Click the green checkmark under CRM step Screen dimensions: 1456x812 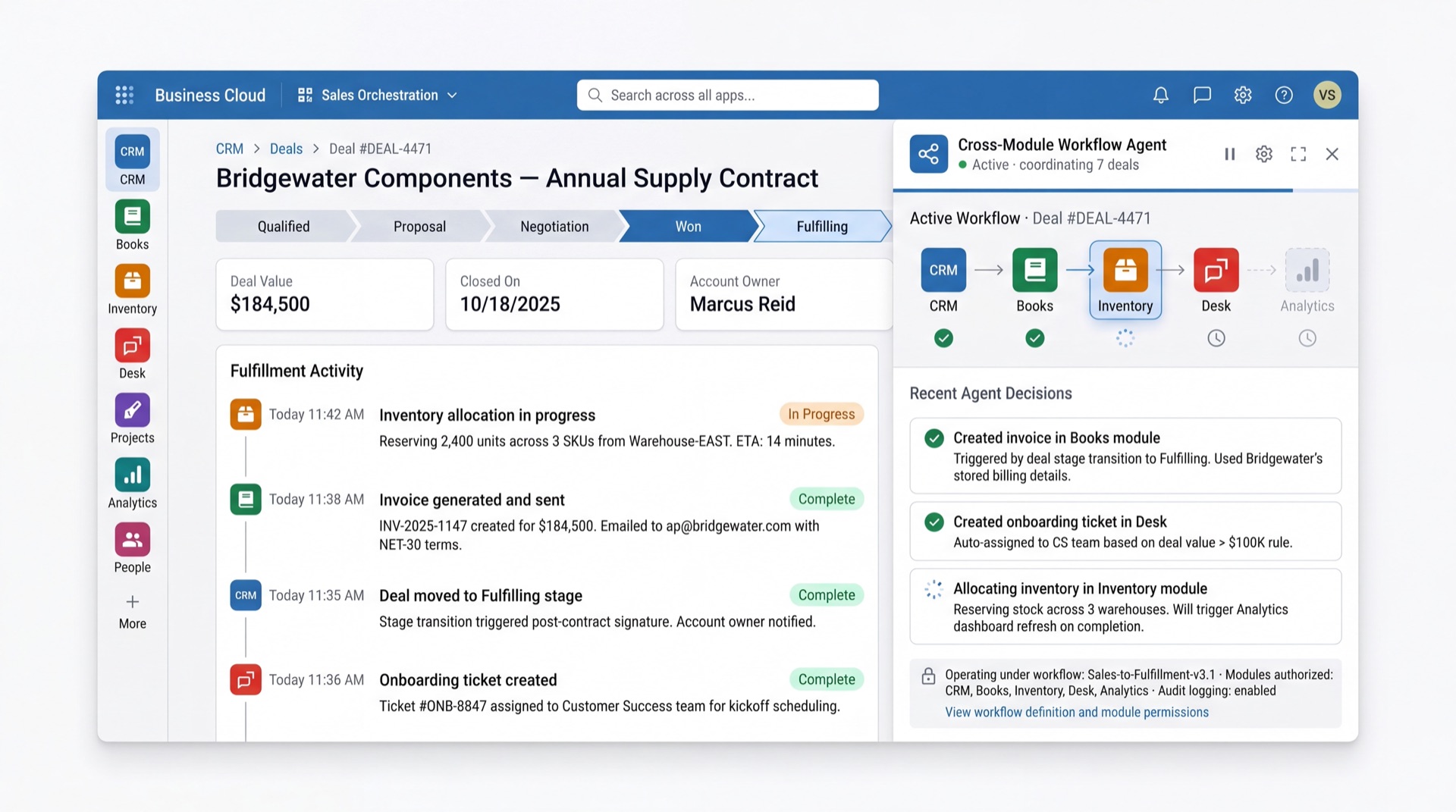point(943,338)
